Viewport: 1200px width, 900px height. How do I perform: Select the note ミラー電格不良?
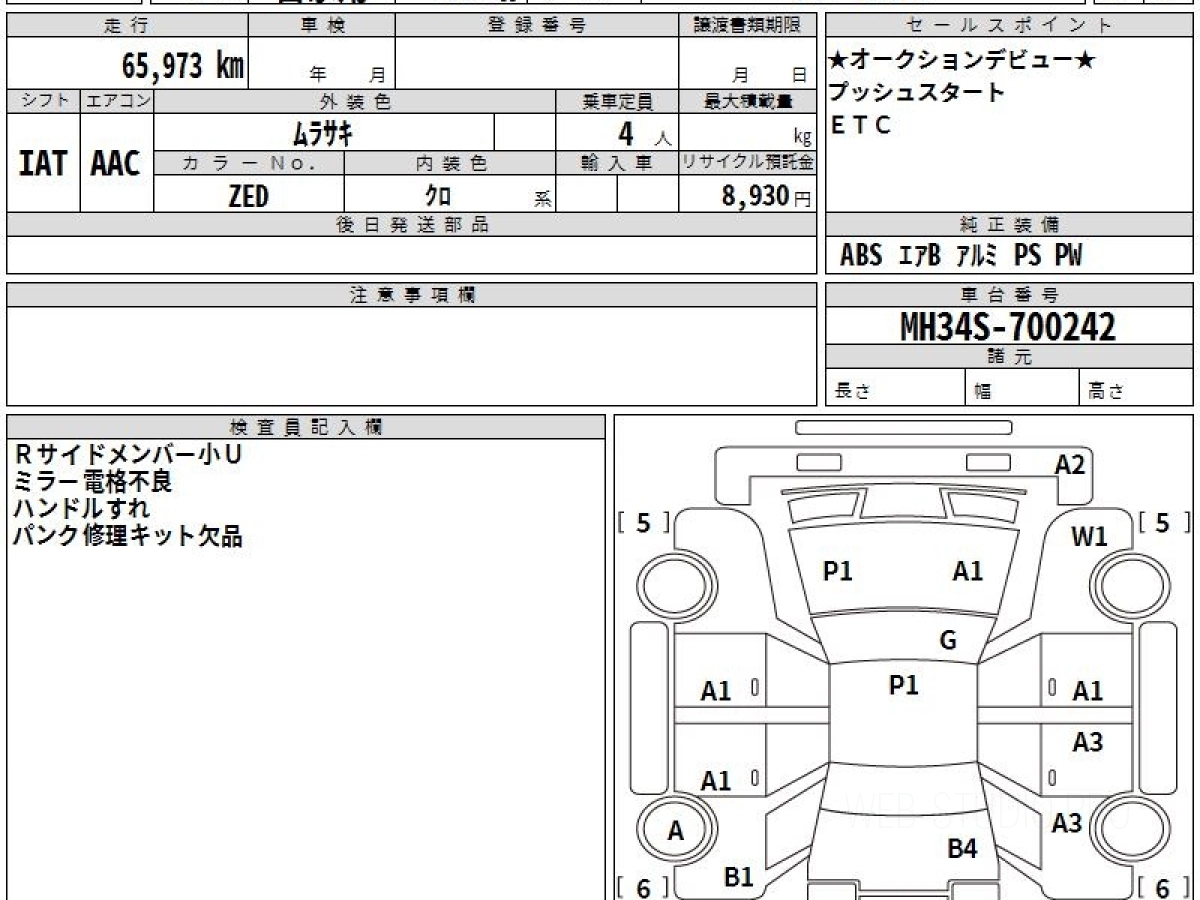point(93,481)
